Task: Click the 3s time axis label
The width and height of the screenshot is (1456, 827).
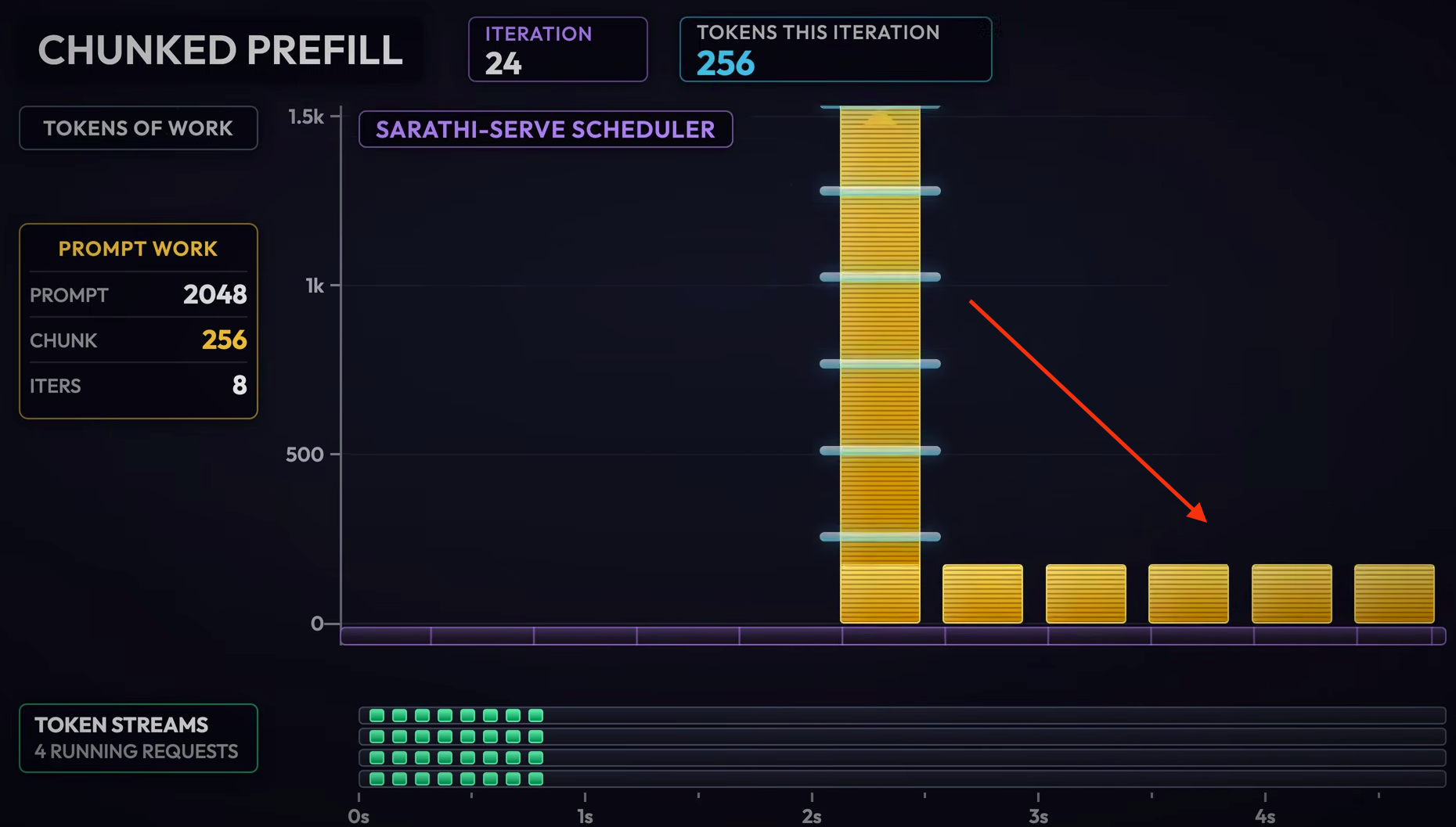Action: [x=1038, y=816]
